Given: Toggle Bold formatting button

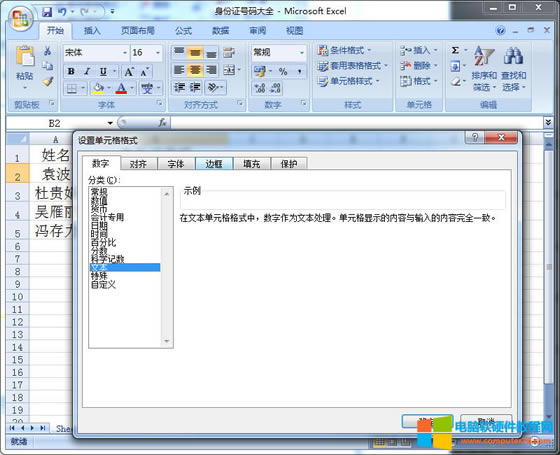Looking at the screenshot, I should pos(71,71).
